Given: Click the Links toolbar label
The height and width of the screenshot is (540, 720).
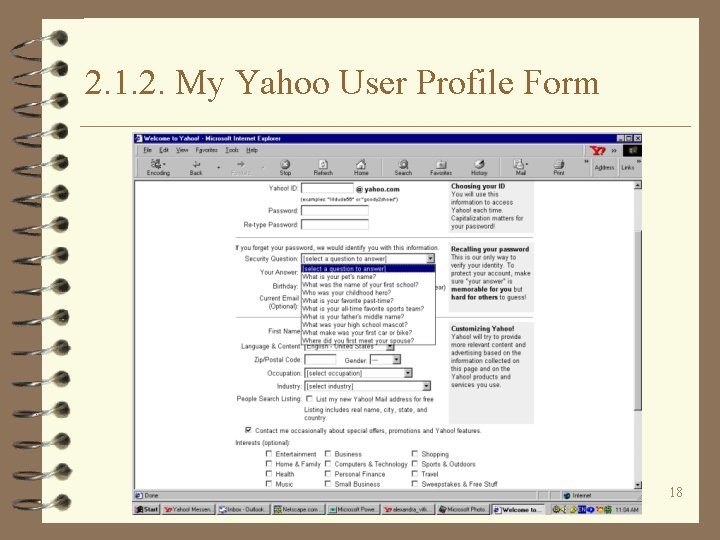Looking at the screenshot, I should click(628, 168).
